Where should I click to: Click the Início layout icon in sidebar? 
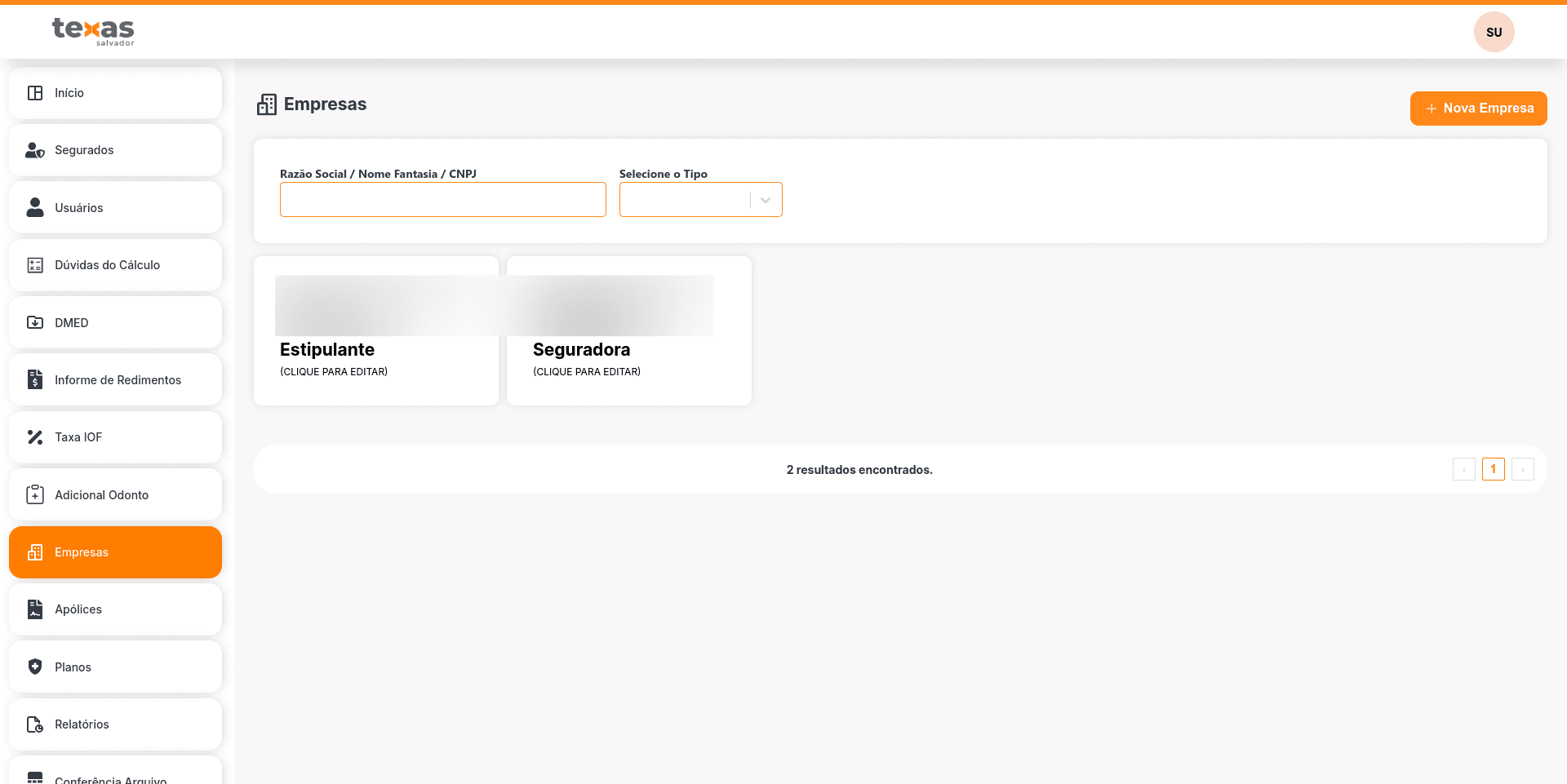coord(35,93)
